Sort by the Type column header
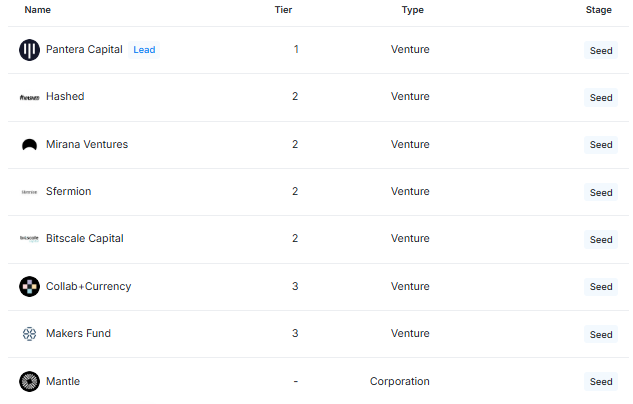The width and height of the screenshot is (633, 404). [x=413, y=10]
